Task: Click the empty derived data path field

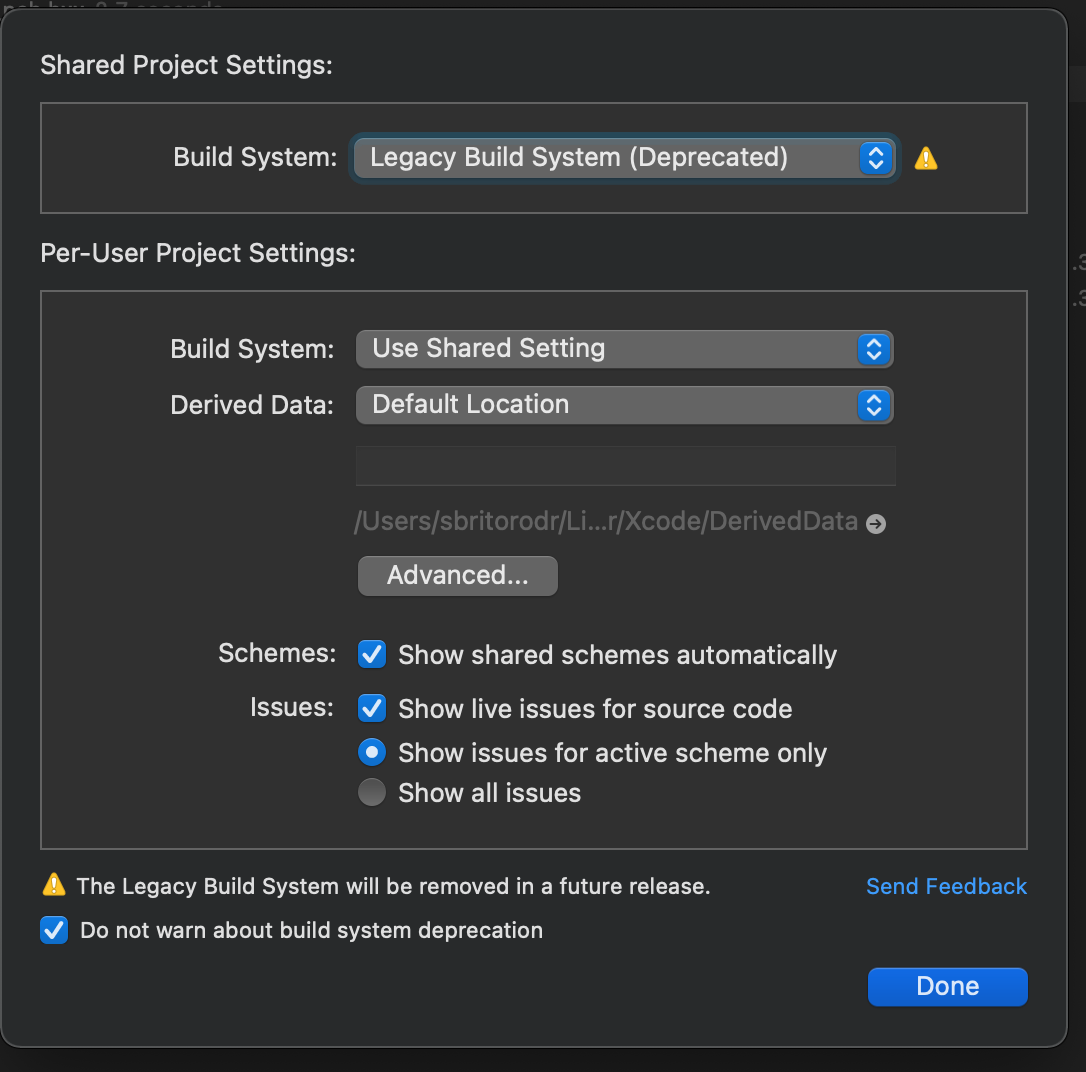Action: click(625, 465)
